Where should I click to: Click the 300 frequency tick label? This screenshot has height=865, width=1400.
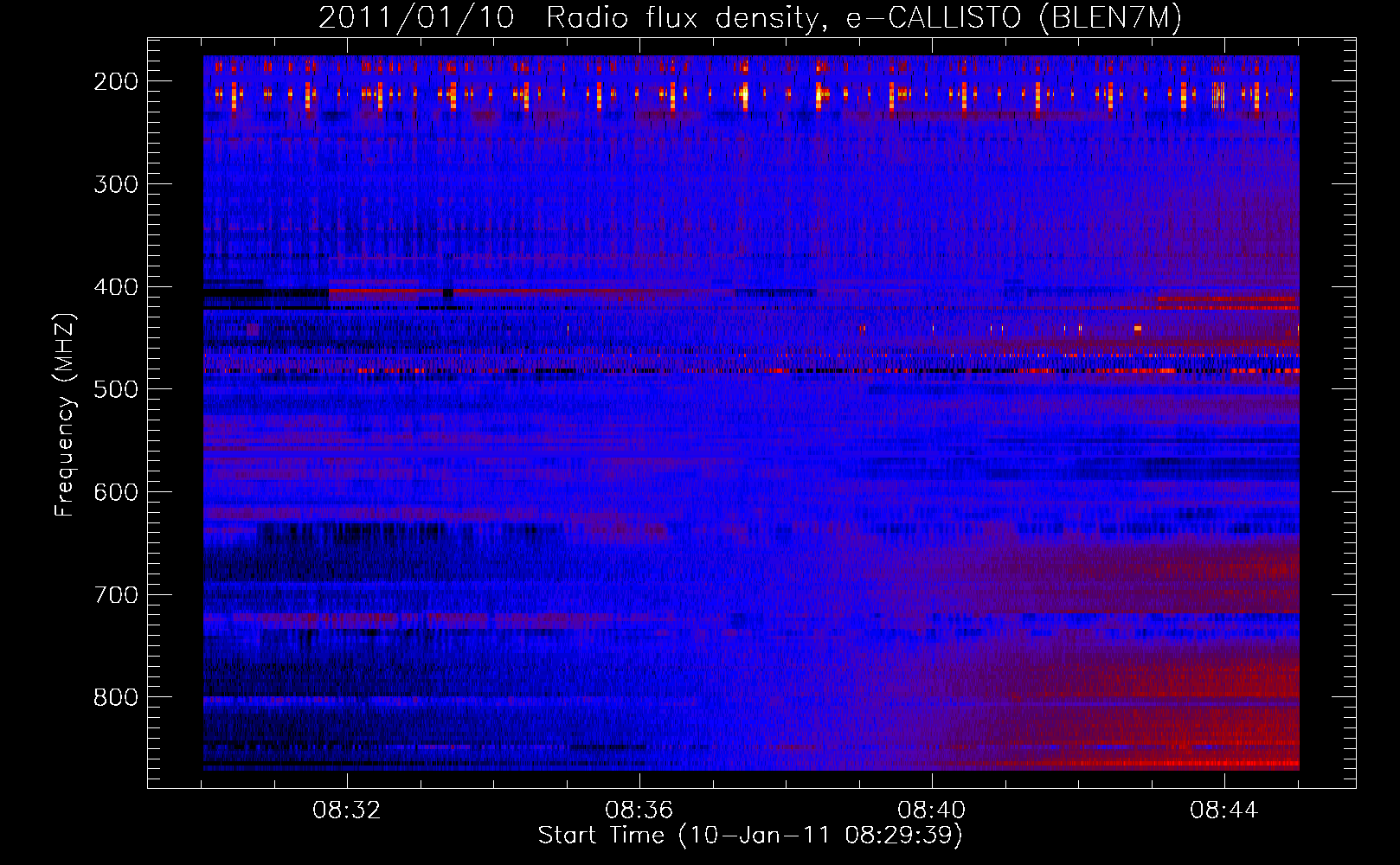[x=115, y=184]
